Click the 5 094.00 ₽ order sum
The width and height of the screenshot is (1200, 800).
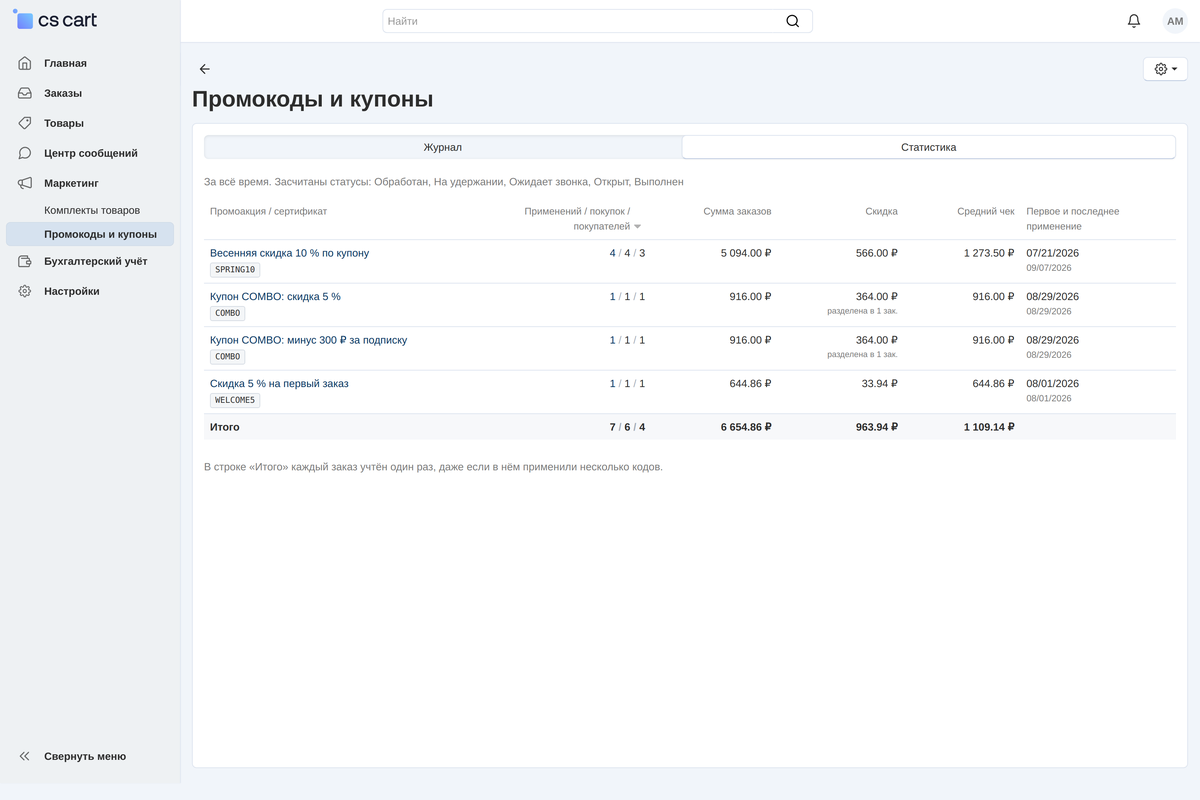click(x=746, y=253)
